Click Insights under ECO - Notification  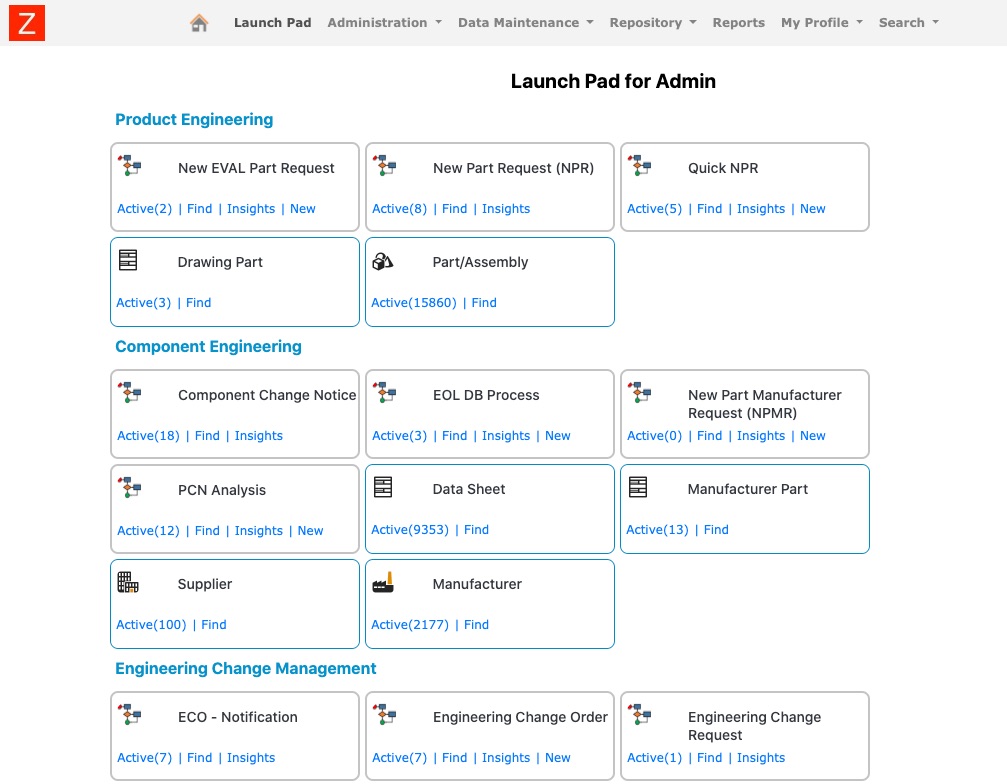[250, 758]
